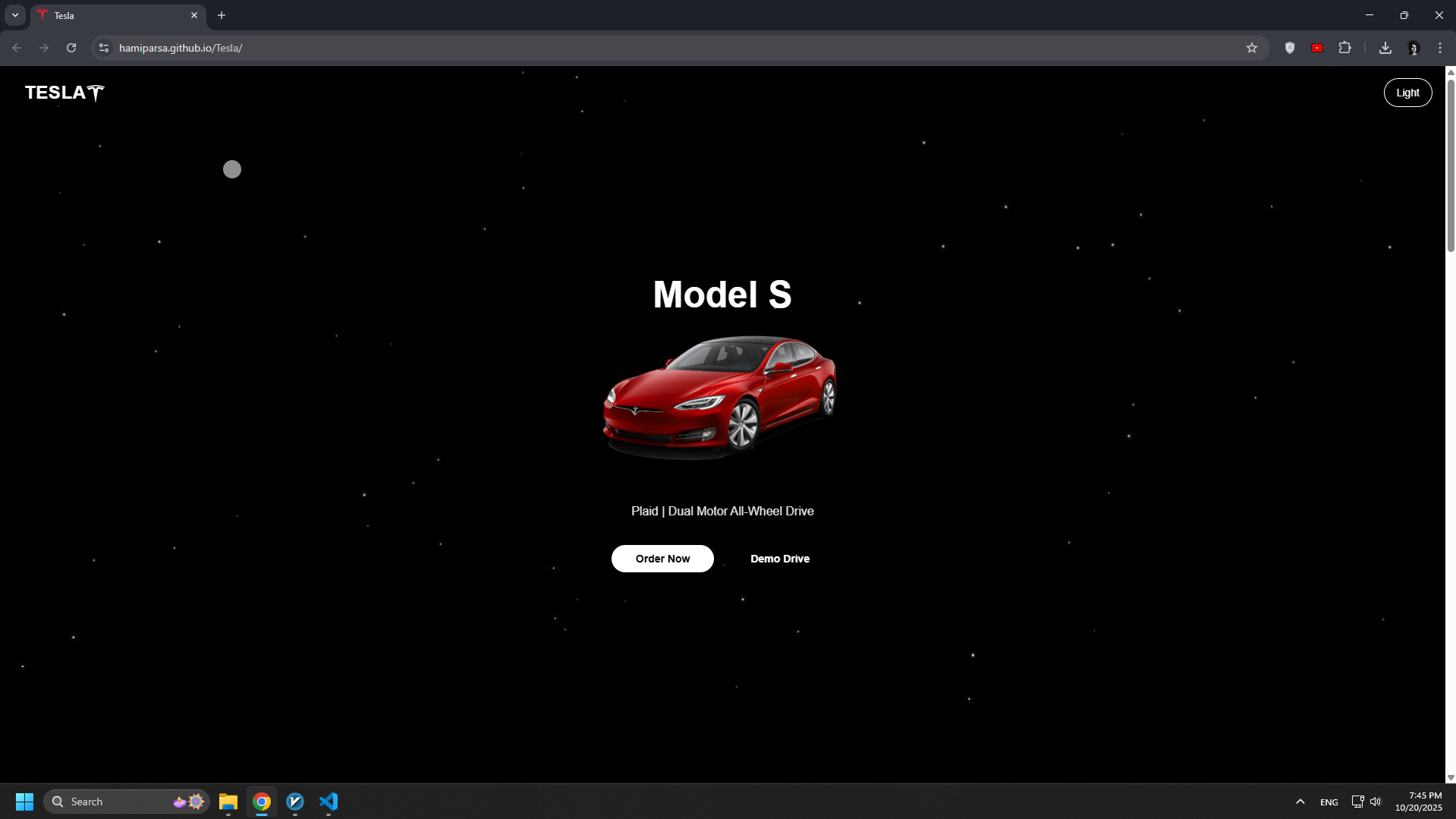This screenshot has width=1456, height=819.
Task: Click the red Model S car image
Action: (720, 397)
